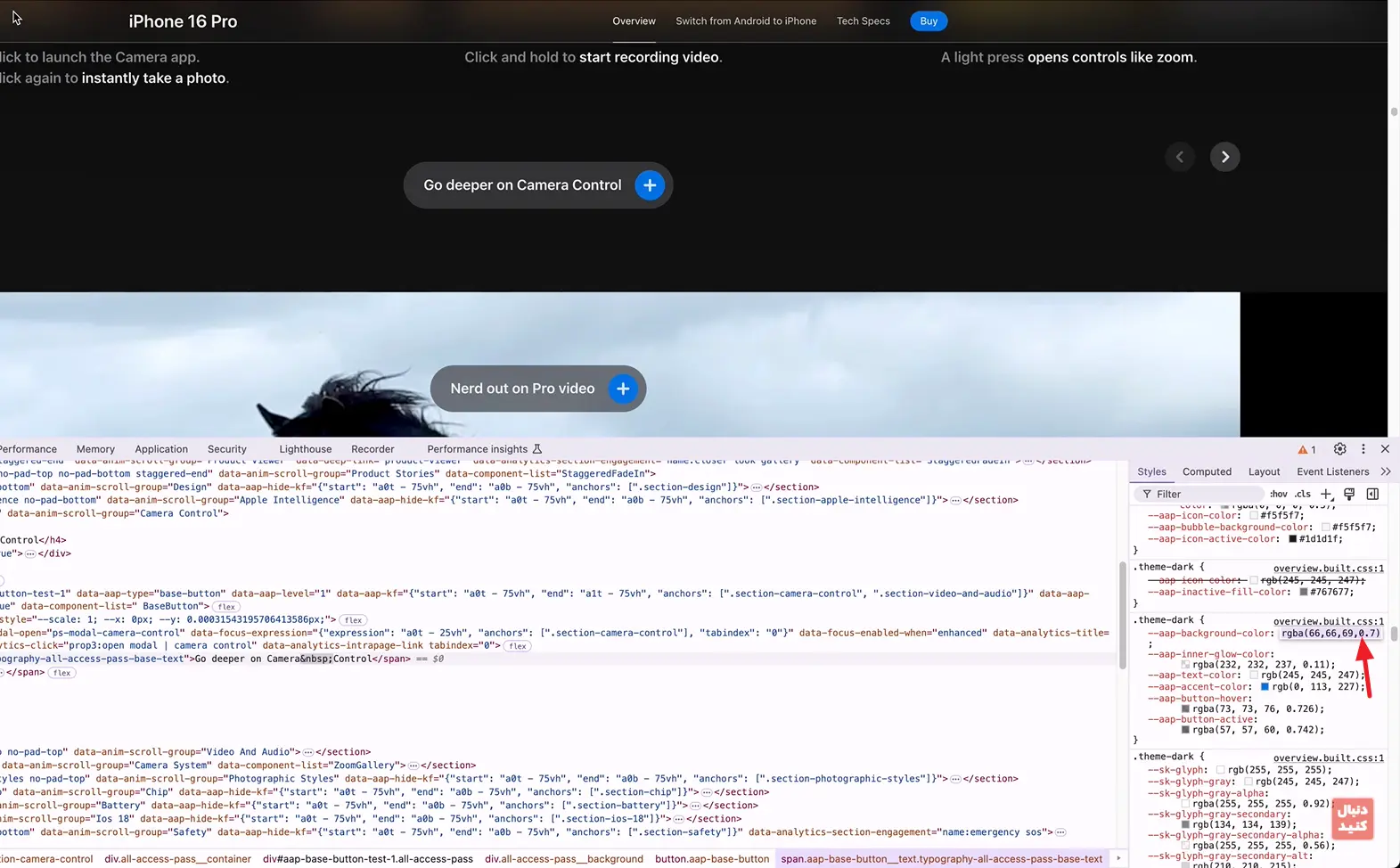Toggle computed styles sidebar icon
Screen dimensions: 1400x868
point(1372,494)
